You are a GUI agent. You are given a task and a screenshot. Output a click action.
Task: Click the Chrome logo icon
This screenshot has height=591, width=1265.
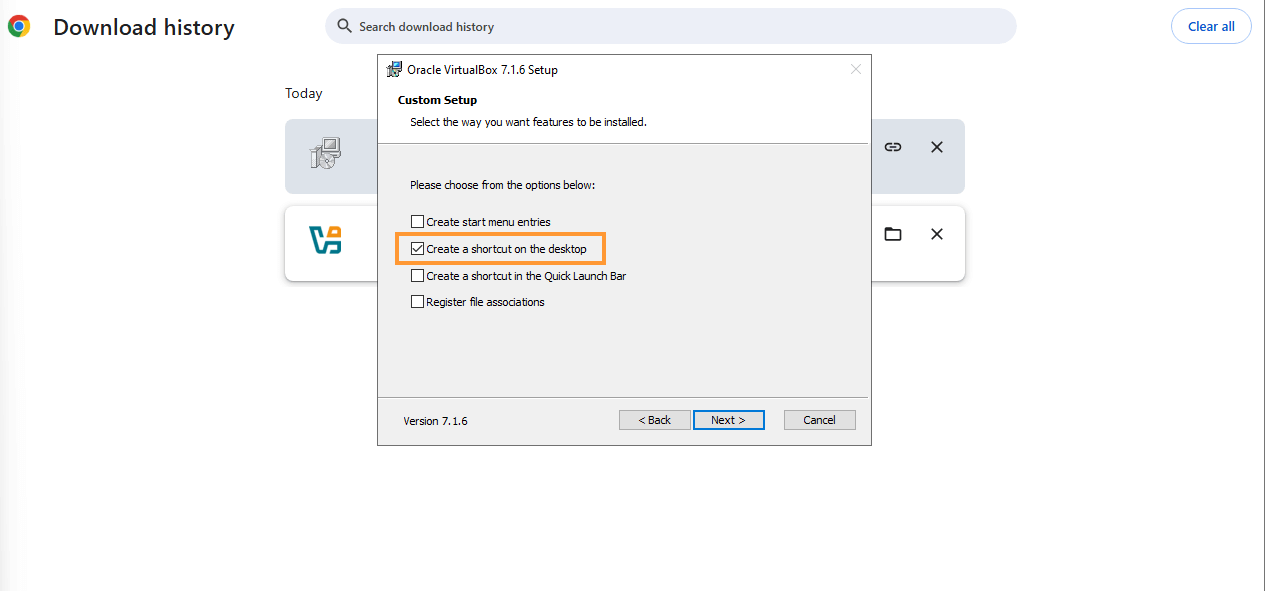click(x=18, y=27)
